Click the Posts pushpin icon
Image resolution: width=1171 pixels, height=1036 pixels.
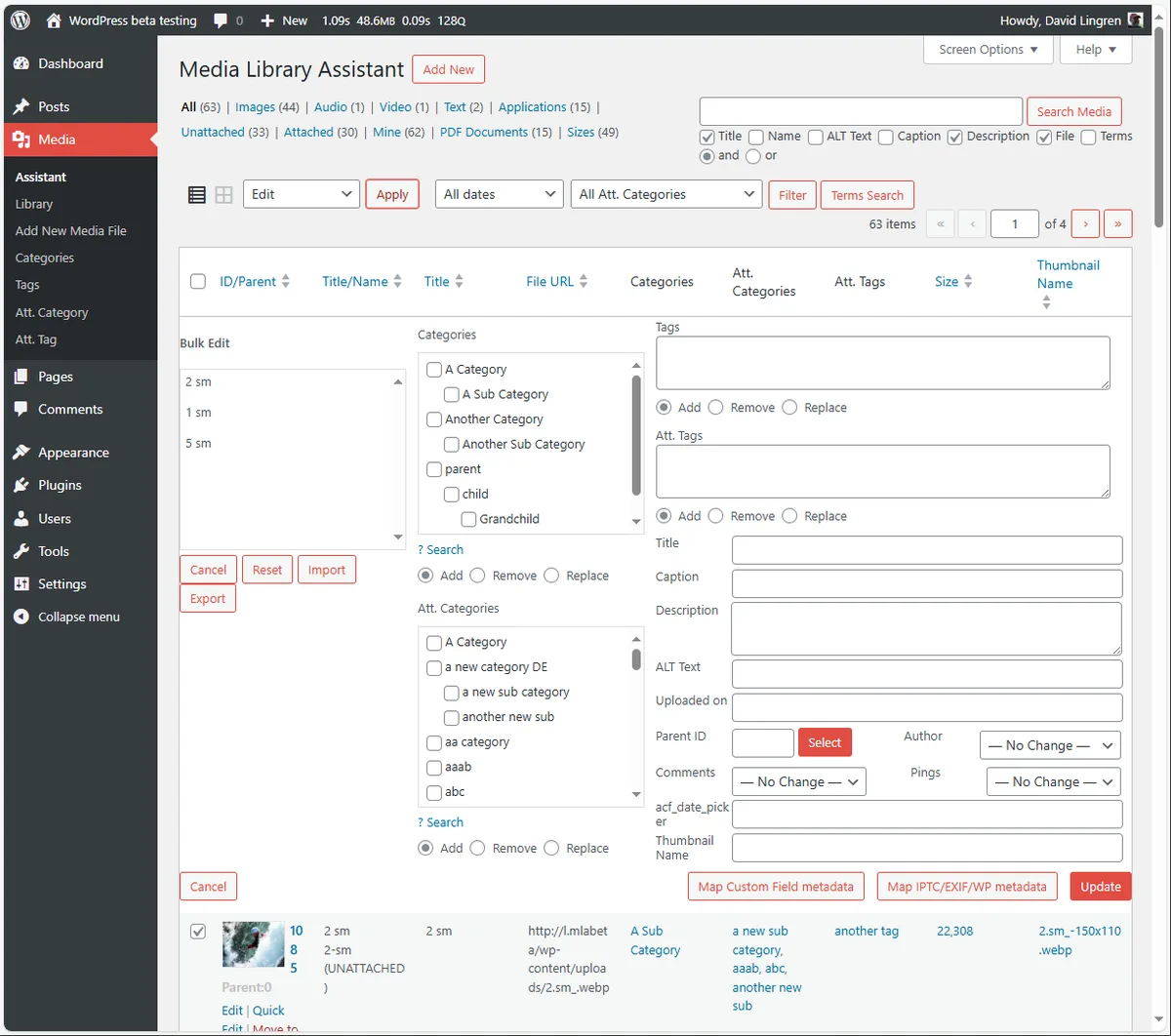pyautogui.click(x=21, y=106)
